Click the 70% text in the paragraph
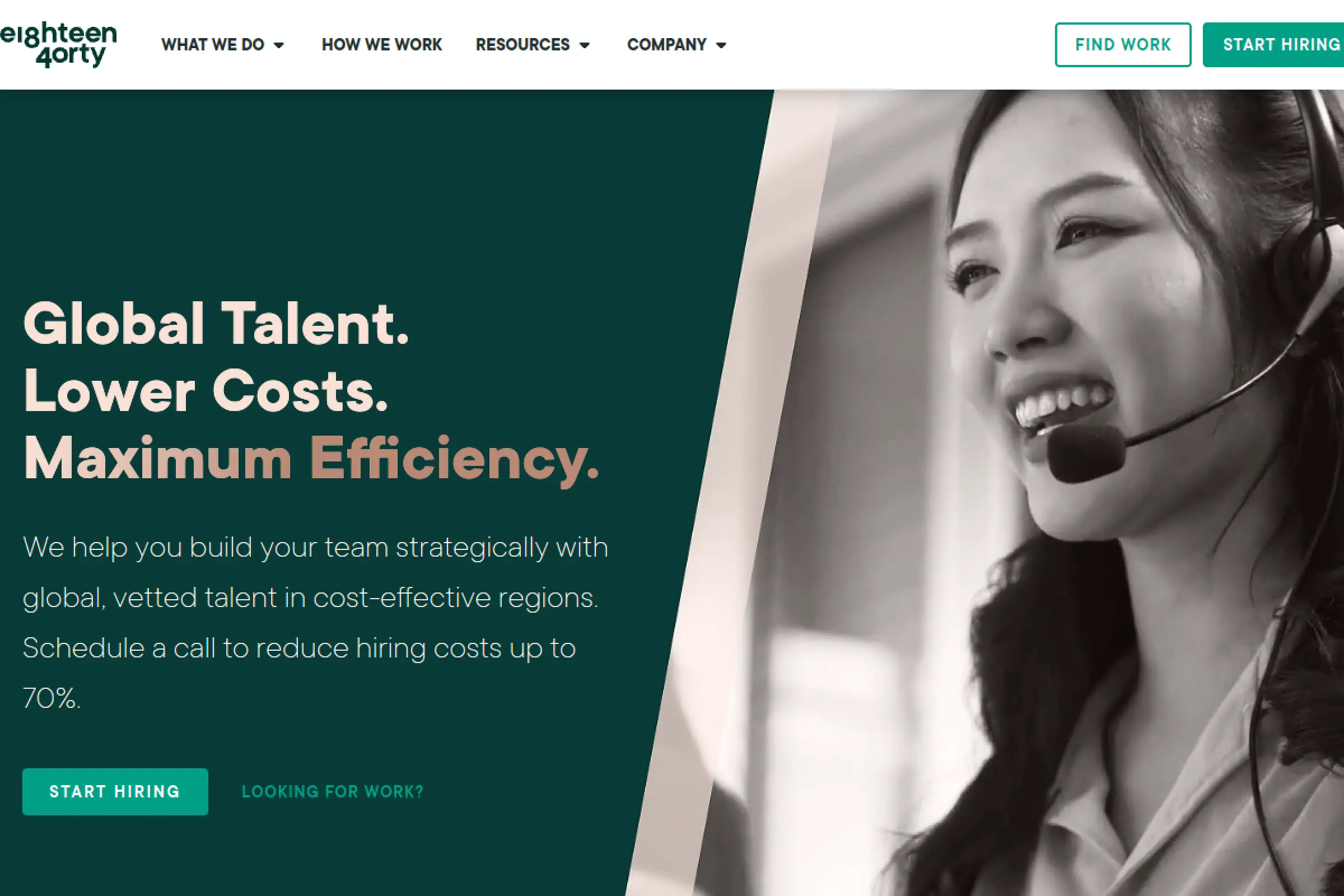The height and width of the screenshot is (896, 1344). coord(52,698)
